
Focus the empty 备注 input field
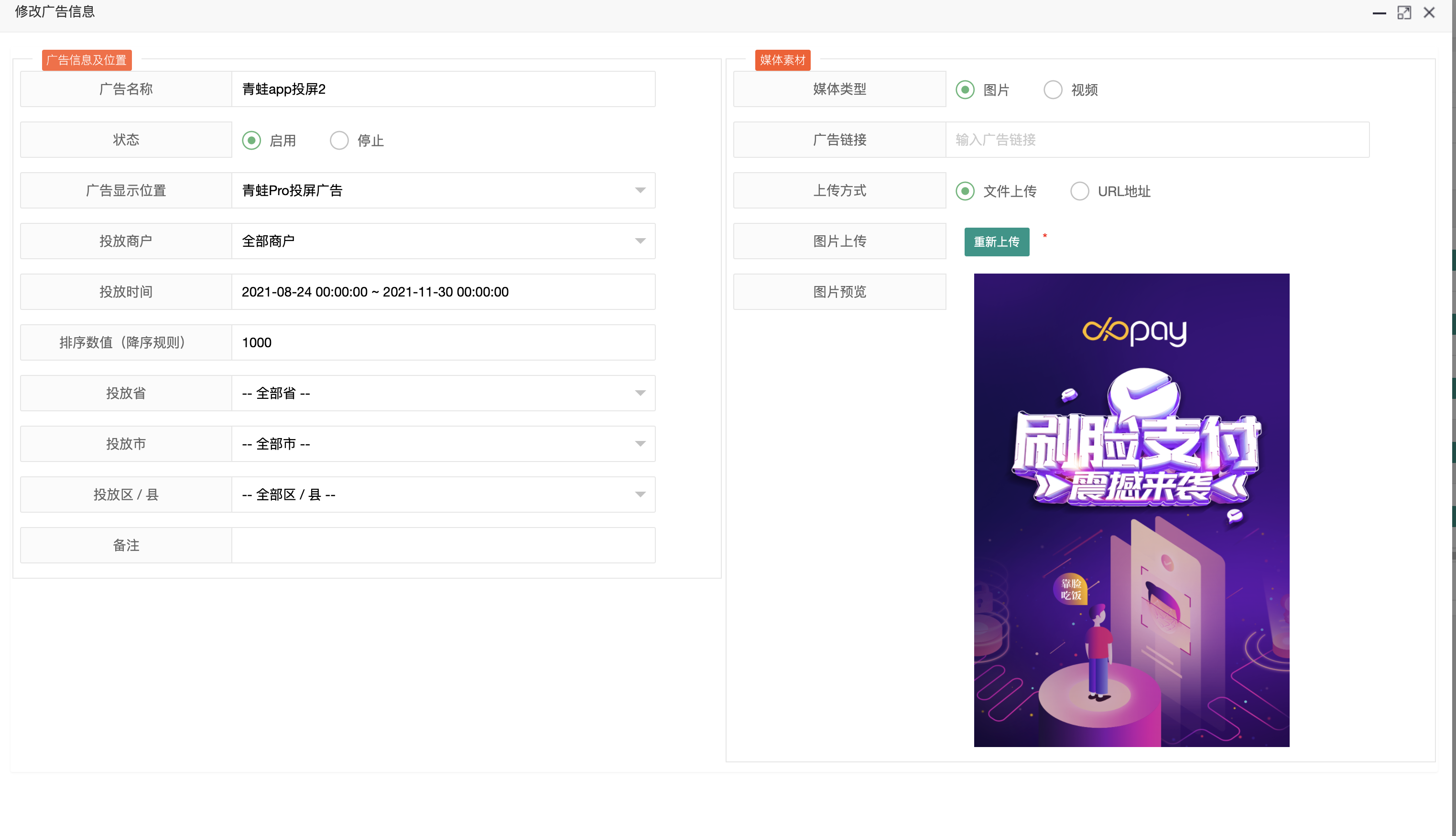pyautogui.click(x=444, y=545)
